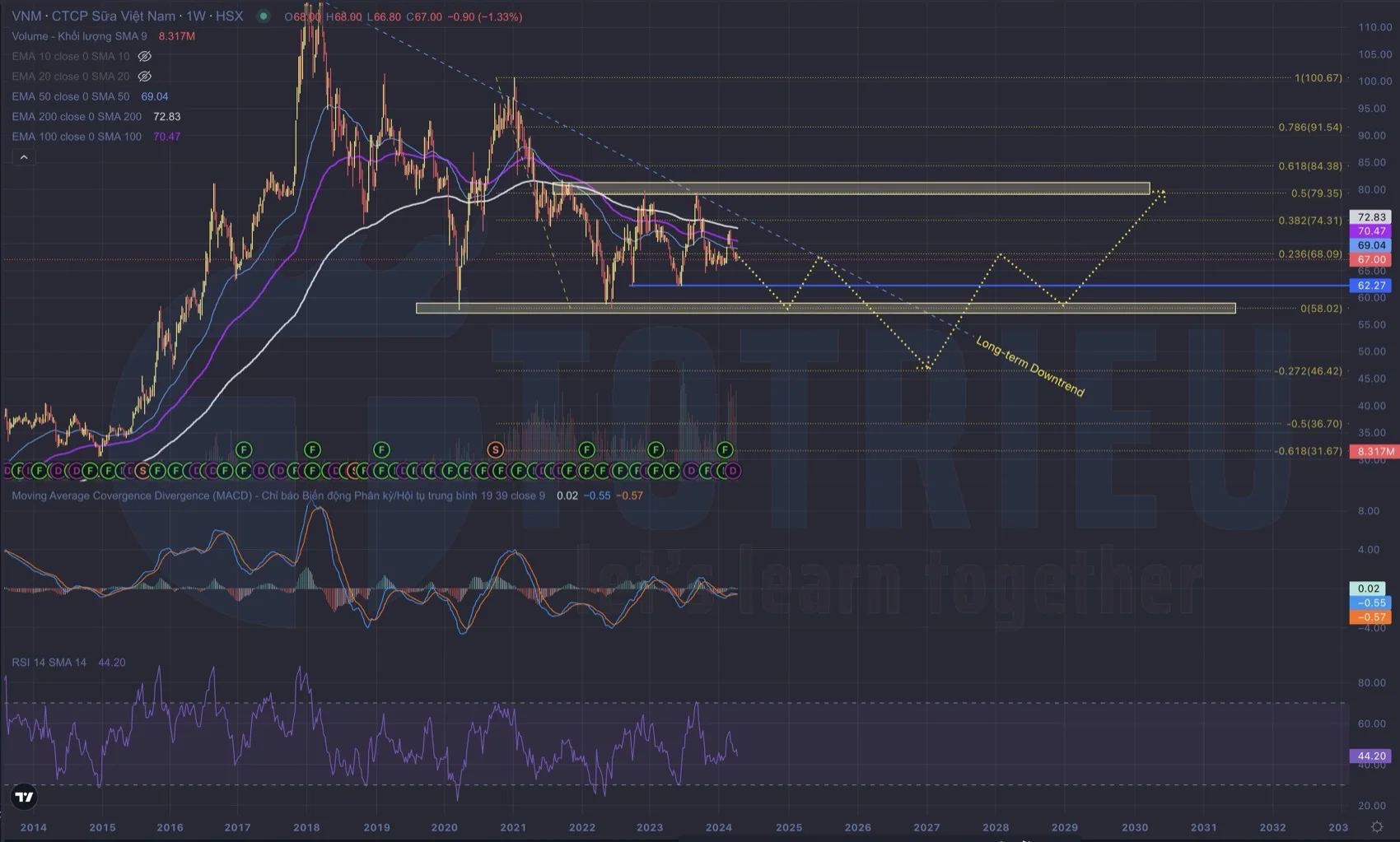Viewport: 1400px width, 842px height.
Task: Click the raised F earnings marker near 2017
Action: [x=244, y=449]
